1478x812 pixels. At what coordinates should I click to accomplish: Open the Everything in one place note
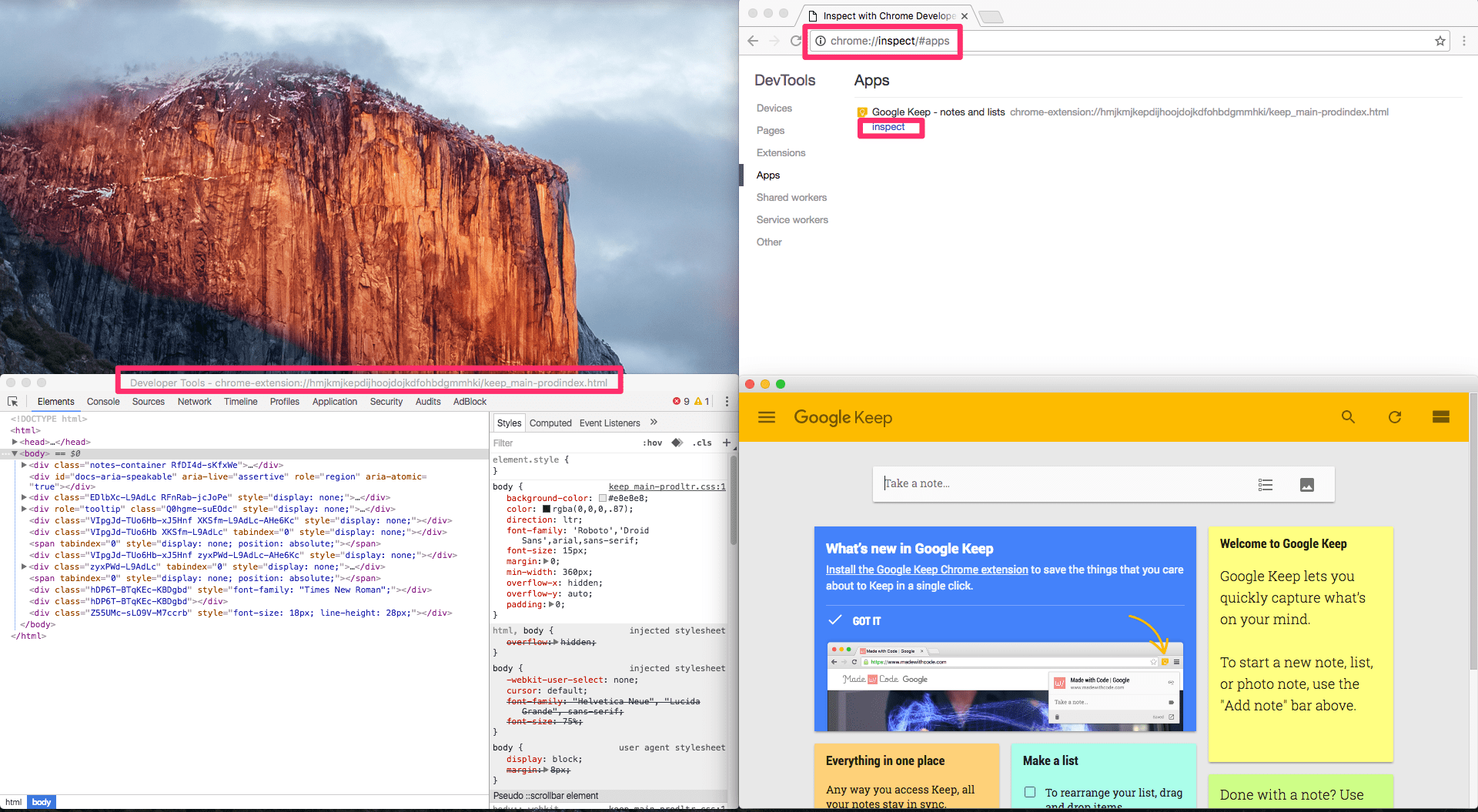906,776
